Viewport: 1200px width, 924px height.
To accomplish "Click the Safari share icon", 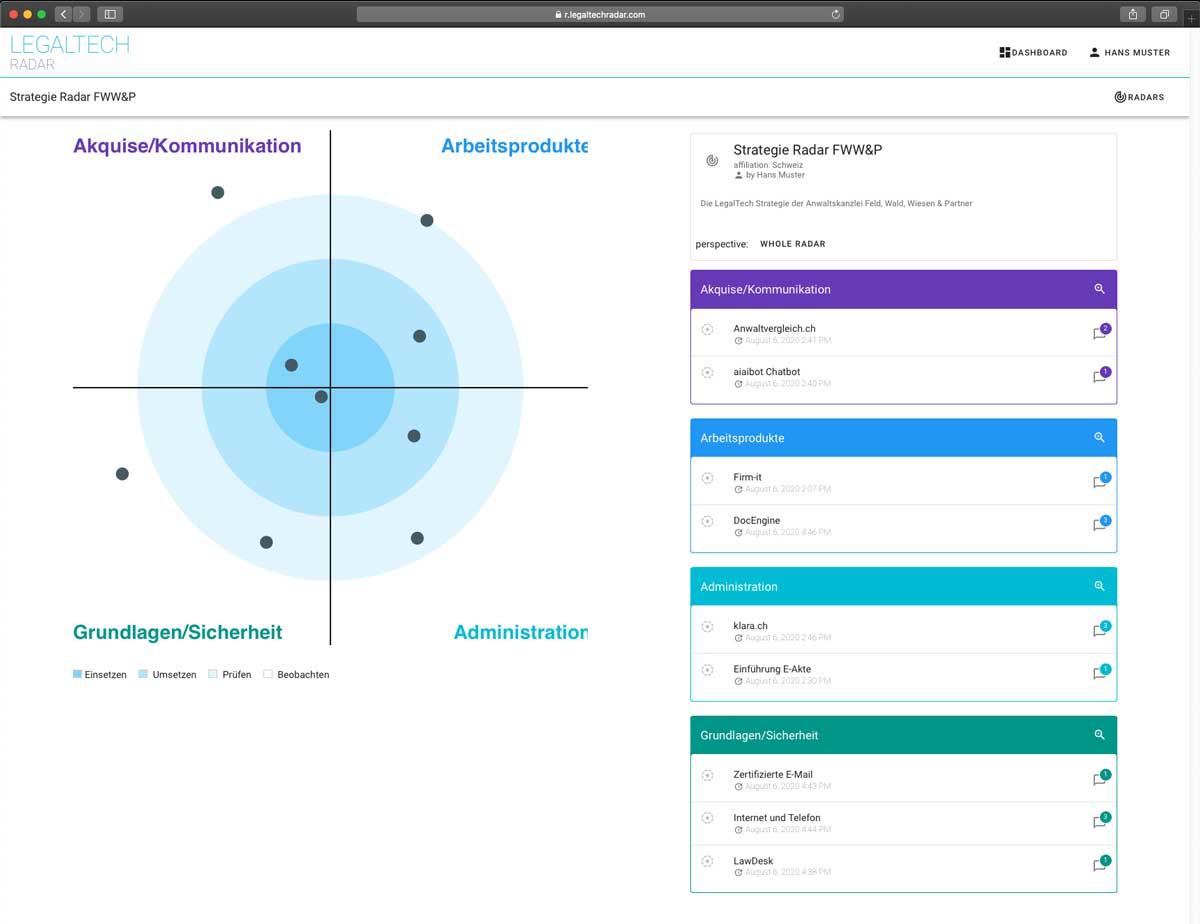I will pyautogui.click(x=1133, y=14).
